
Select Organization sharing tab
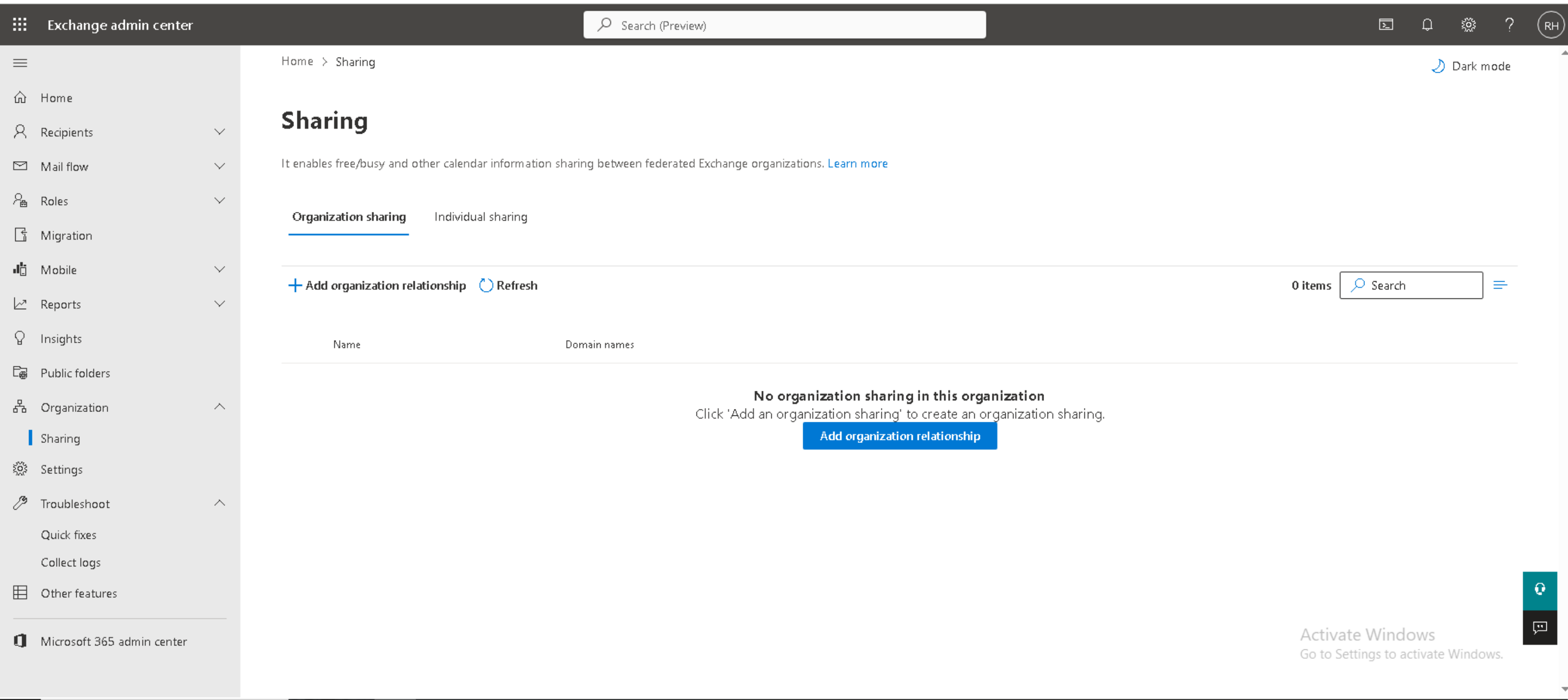click(x=348, y=217)
